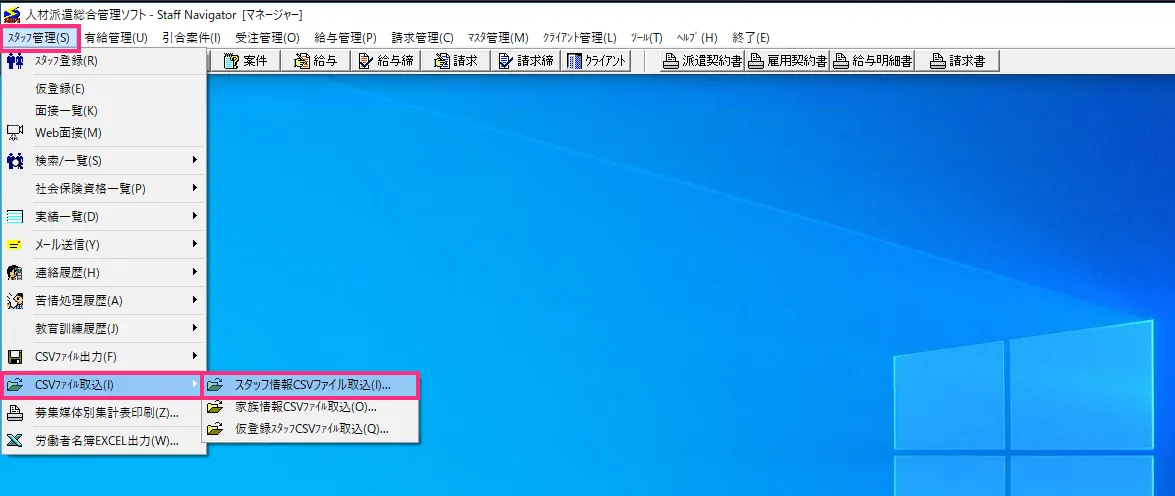Open the 有給管理(U) menu

click(115, 37)
